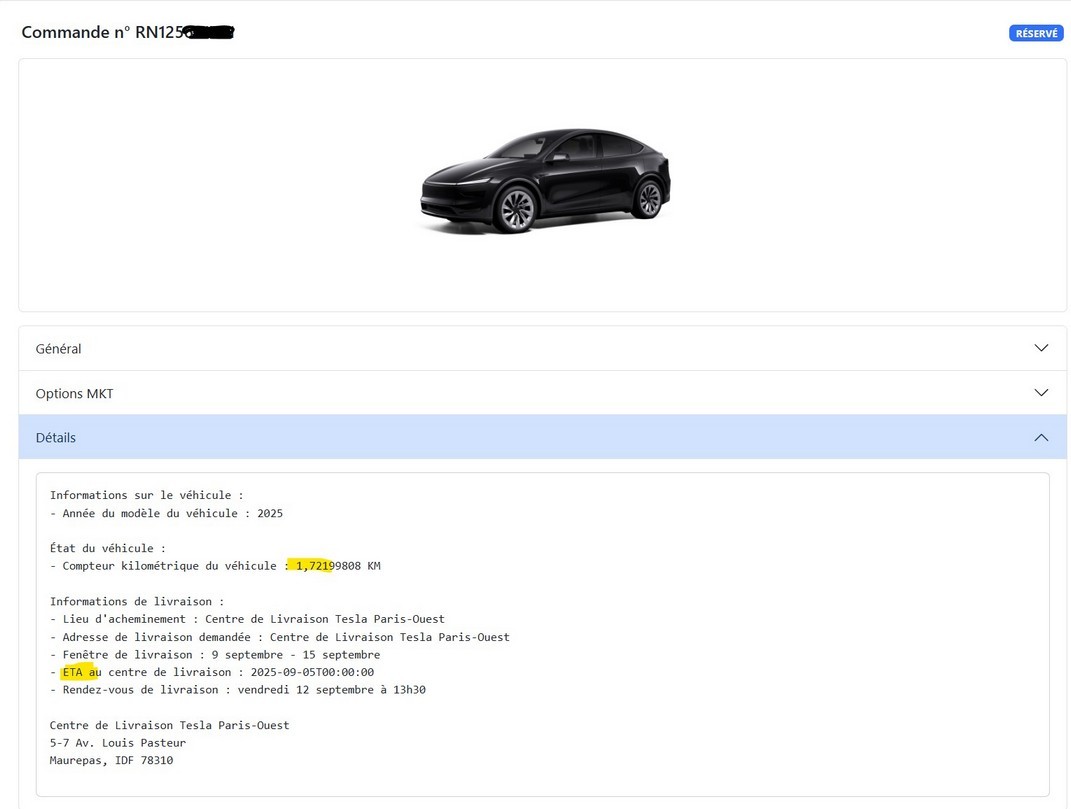This screenshot has height=809, width=1071.
Task: Click the odometer value 1,72199808 KM
Action: tap(338, 566)
